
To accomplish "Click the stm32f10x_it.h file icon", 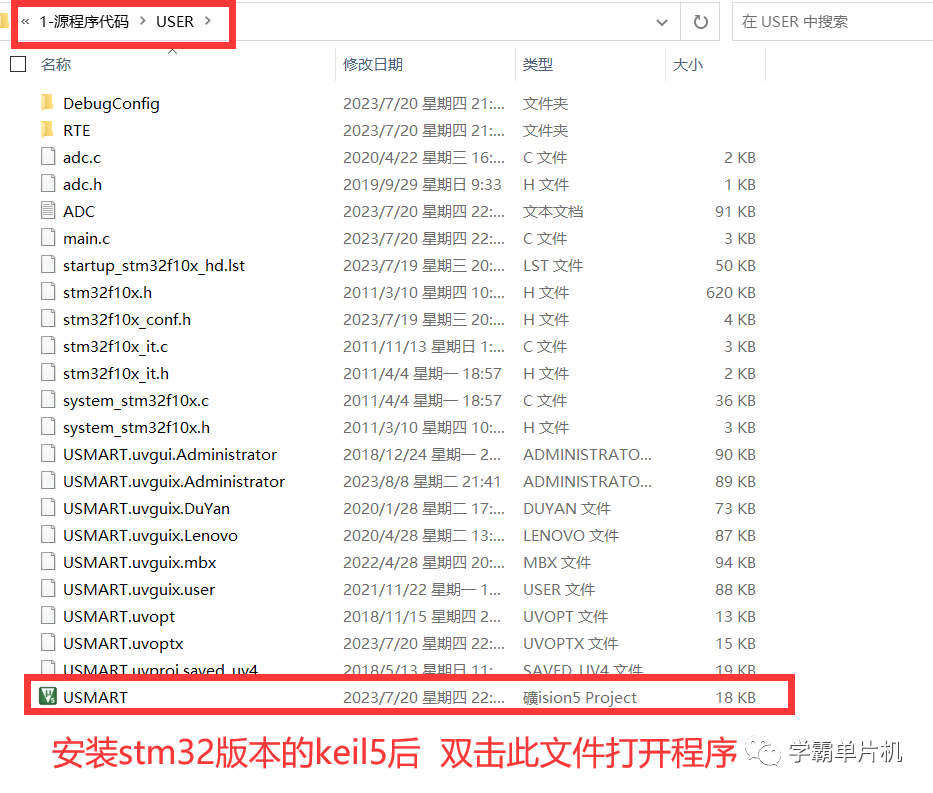I will (x=48, y=373).
